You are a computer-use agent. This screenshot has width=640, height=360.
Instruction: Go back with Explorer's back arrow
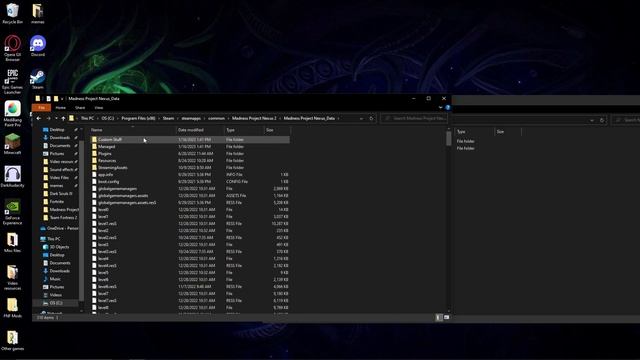(x=39, y=118)
